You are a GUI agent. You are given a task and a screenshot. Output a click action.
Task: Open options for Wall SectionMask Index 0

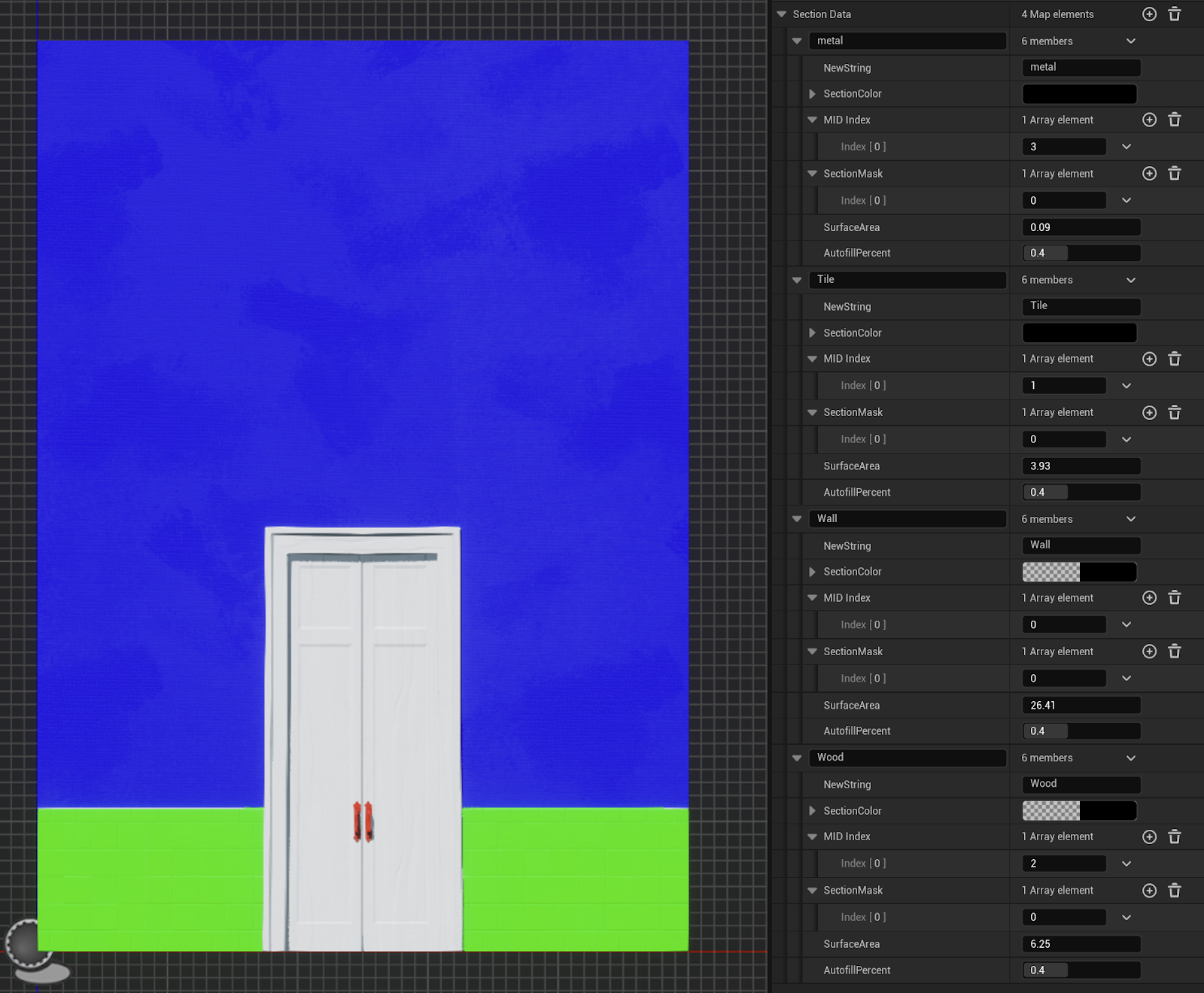[1126, 679]
